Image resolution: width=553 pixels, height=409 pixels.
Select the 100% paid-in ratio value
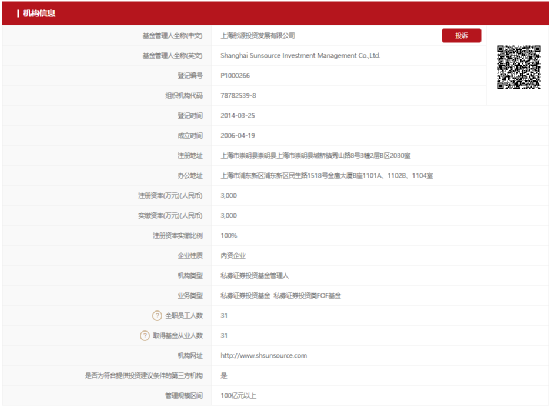(x=229, y=236)
